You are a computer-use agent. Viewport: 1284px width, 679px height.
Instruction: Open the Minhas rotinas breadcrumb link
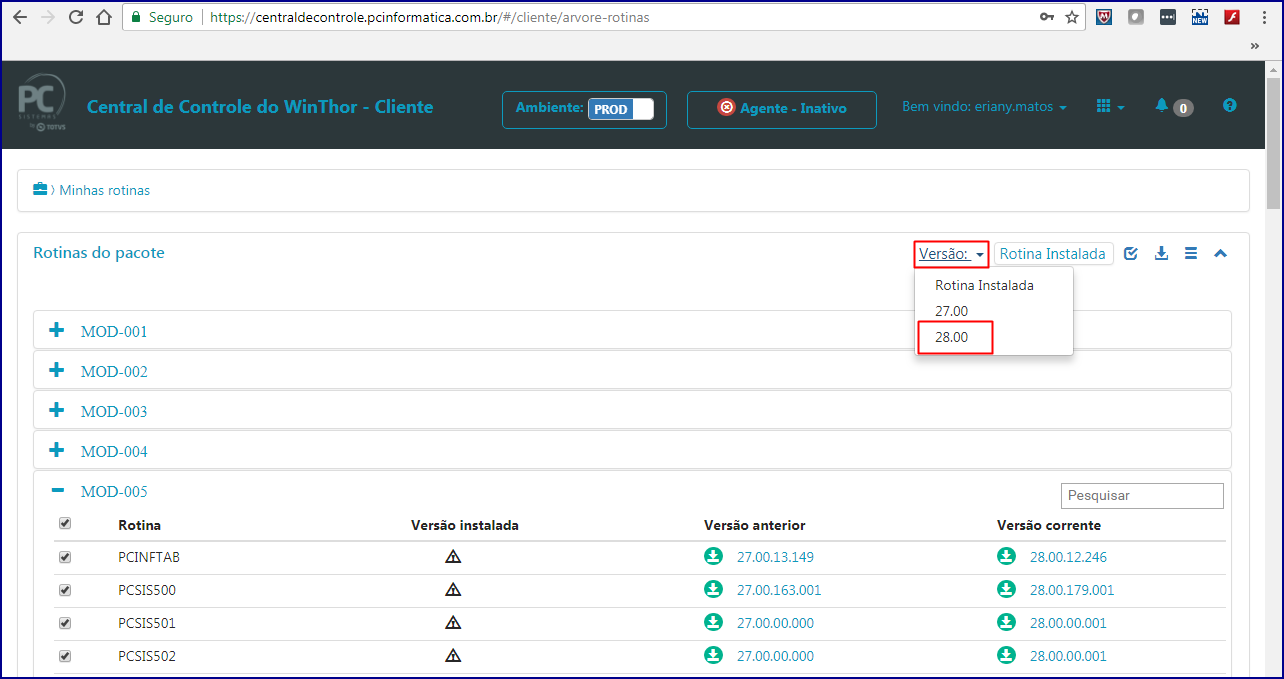[x=105, y=190]
